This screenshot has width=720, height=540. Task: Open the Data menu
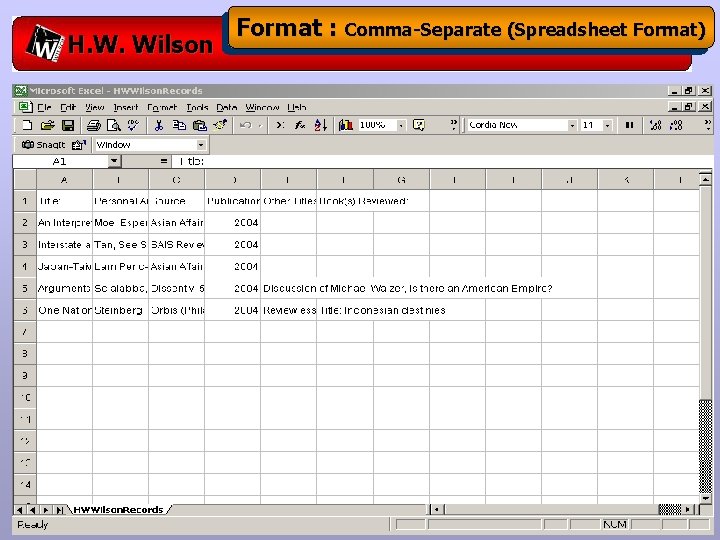pyautogui.click(x=227, y=107)
